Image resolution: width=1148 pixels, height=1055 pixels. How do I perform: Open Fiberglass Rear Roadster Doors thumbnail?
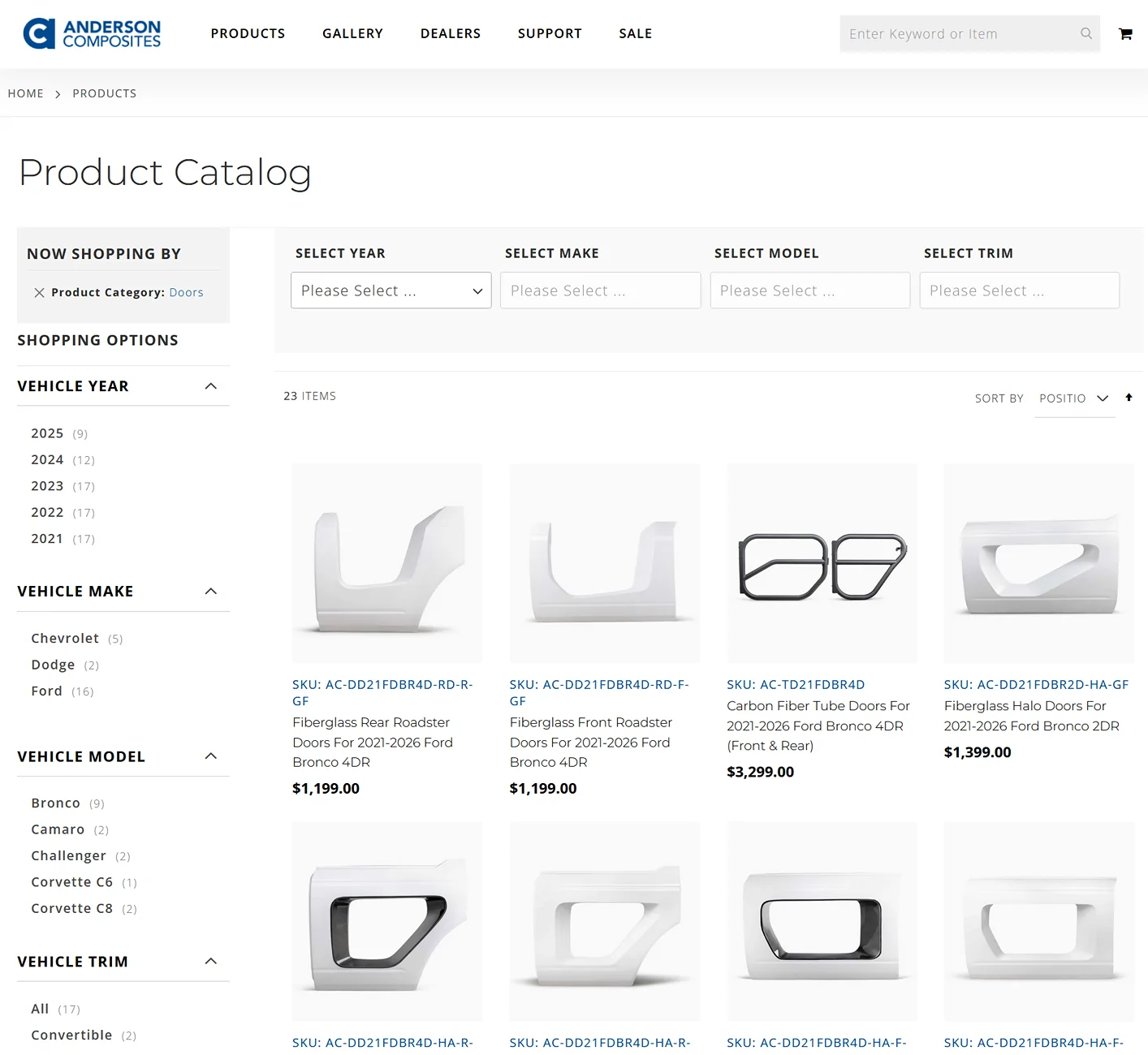point(387,564)
